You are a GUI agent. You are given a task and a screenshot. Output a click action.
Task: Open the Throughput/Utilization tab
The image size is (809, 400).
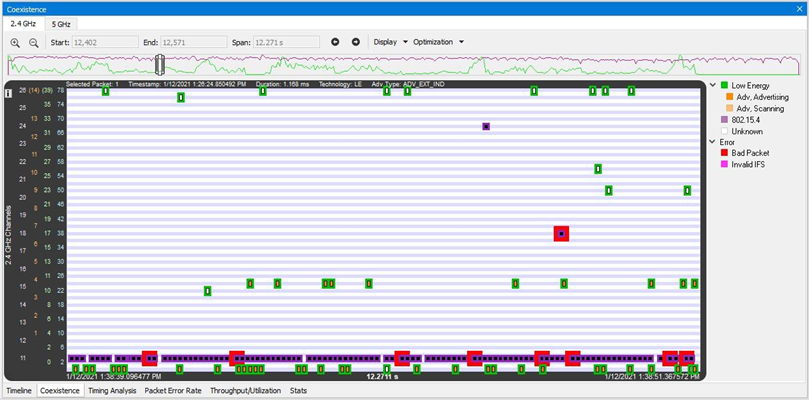[x=246, y=391]
